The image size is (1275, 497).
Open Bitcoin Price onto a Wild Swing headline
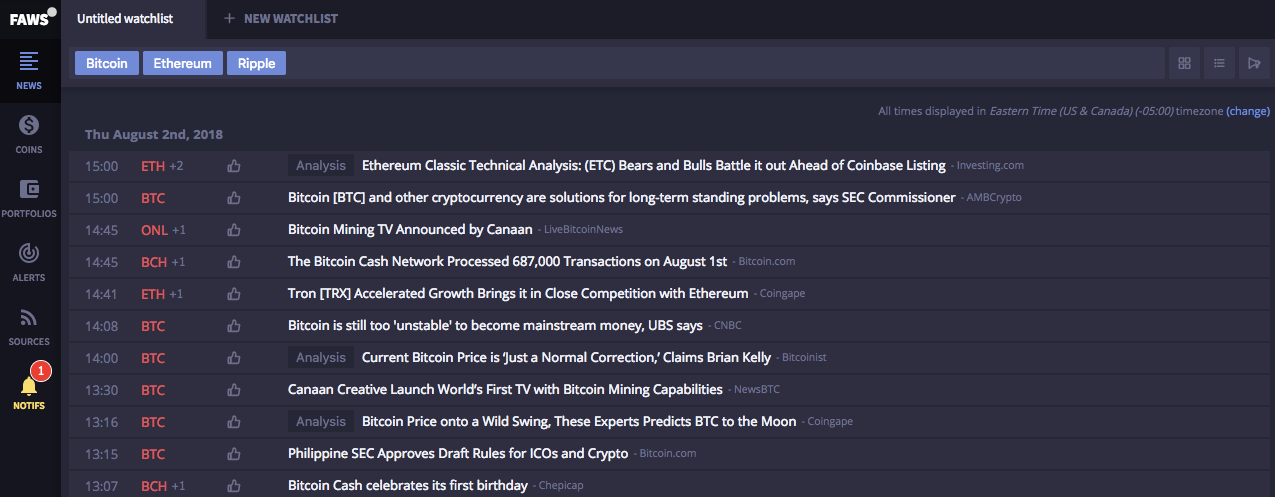[x=579, y=422]
